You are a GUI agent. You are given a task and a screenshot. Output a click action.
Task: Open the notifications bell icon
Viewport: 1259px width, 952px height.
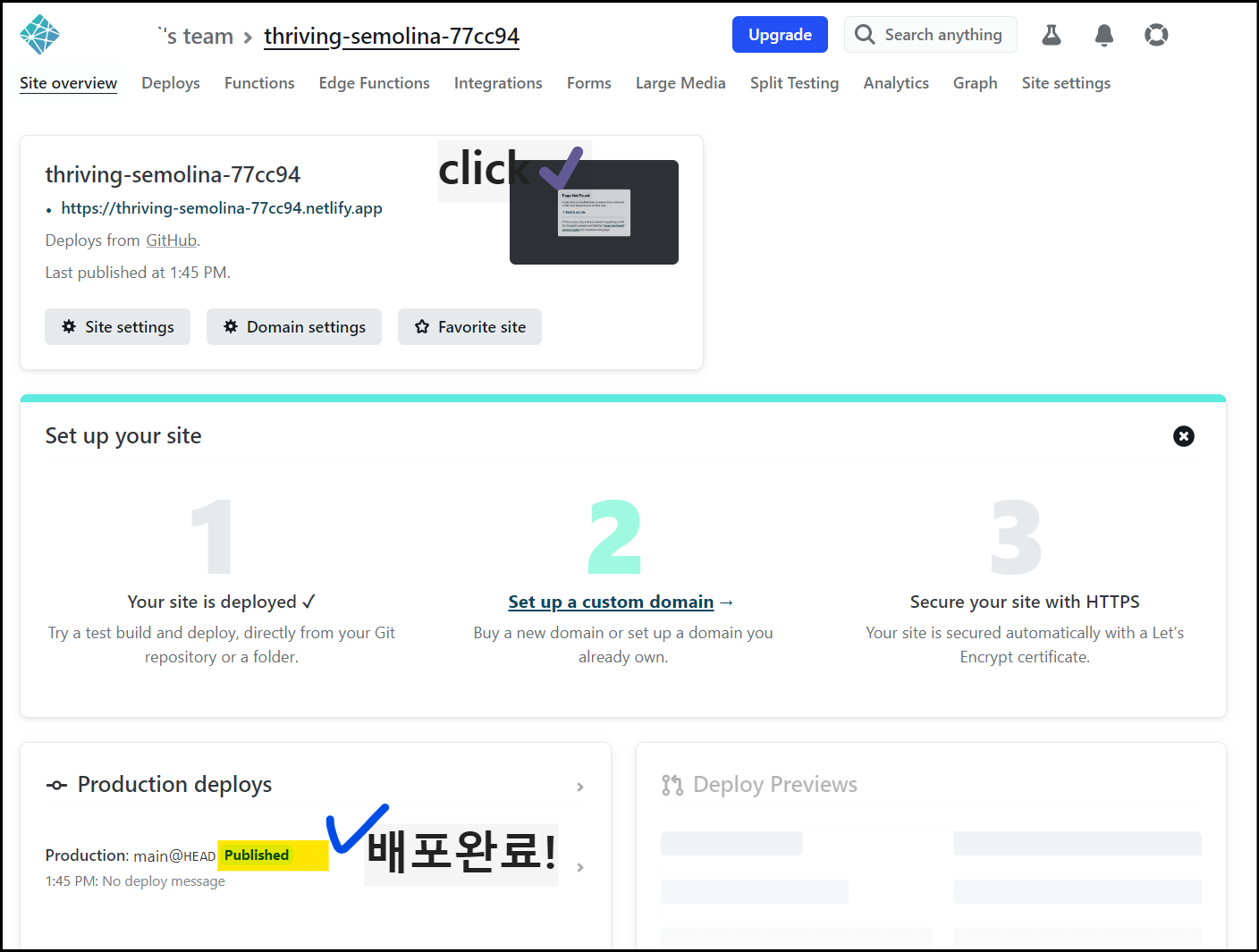click(x=1104, y=35)
